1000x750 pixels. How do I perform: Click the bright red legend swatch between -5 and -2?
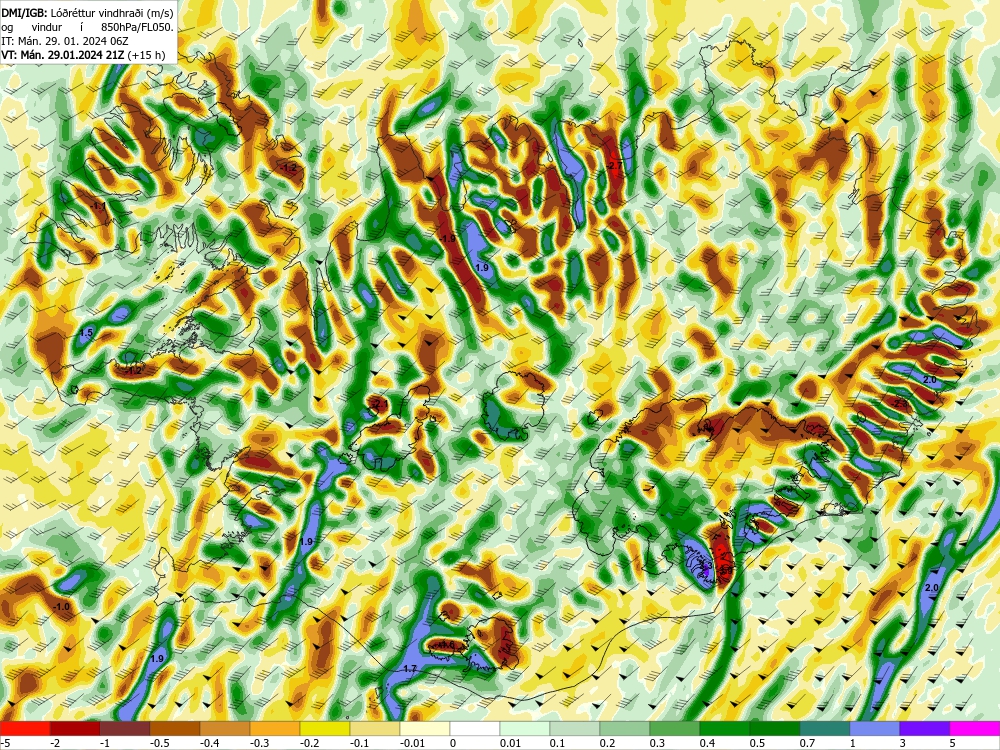[x=25, y=728]
